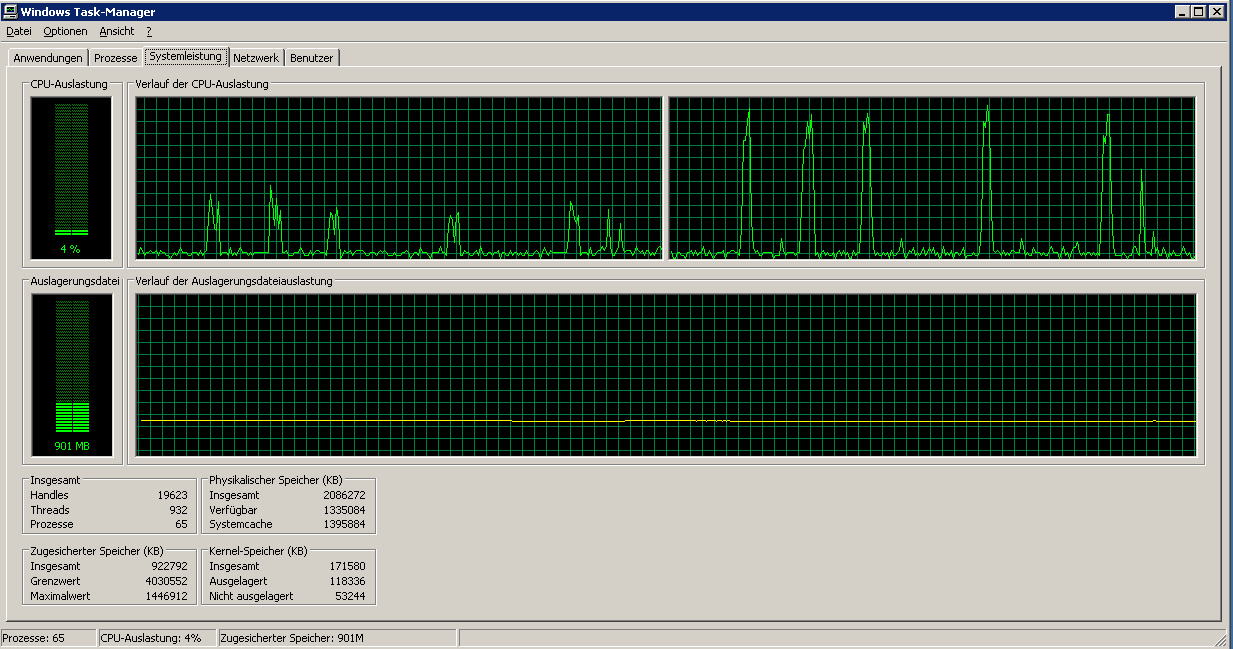Click the Nicht ausgelagert label
The width and height of the screenshot is (1233, 649).
(251, 596)
